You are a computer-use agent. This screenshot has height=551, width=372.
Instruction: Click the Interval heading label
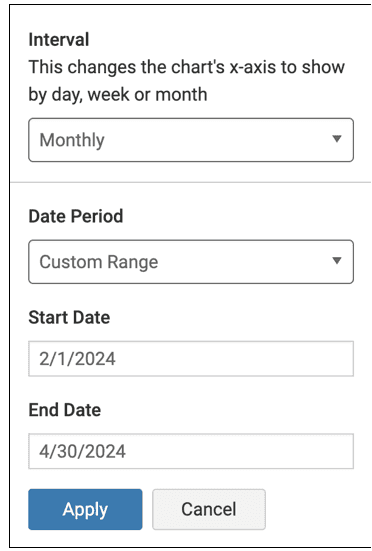(x=59, y=39)
